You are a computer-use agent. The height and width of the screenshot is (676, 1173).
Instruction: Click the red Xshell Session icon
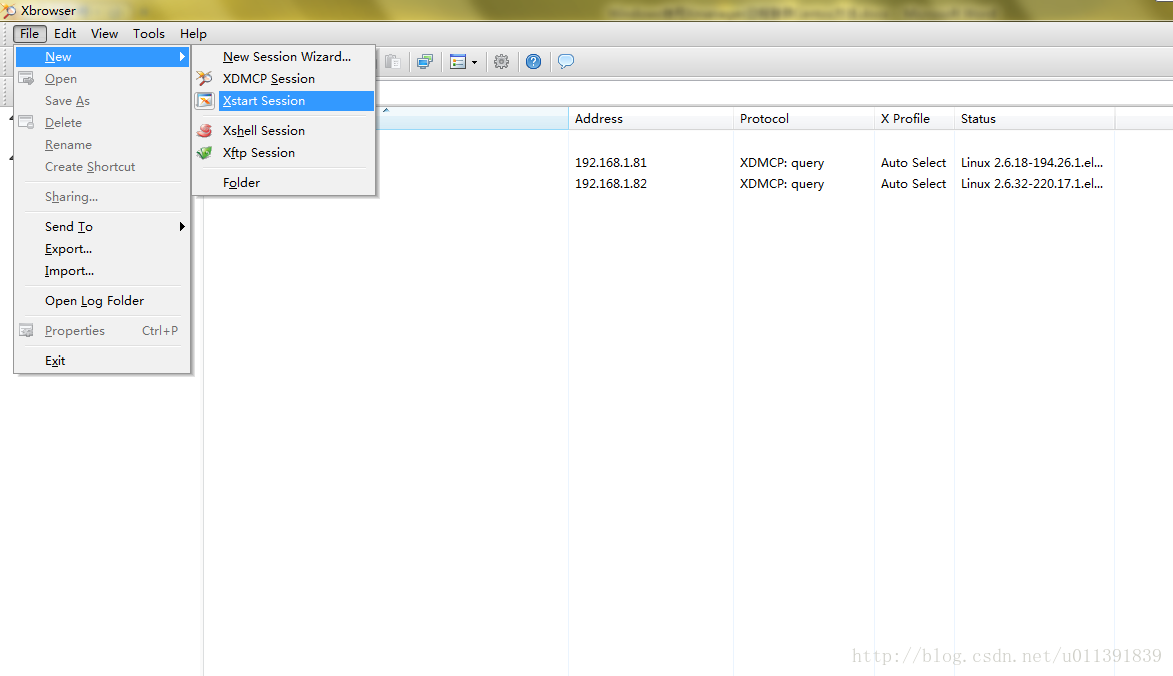pyautogui.click(x=204, y=130)
